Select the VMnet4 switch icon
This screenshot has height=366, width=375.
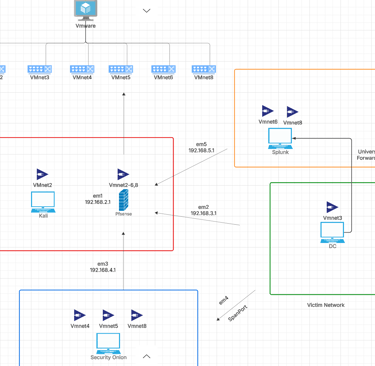point(82,69)
